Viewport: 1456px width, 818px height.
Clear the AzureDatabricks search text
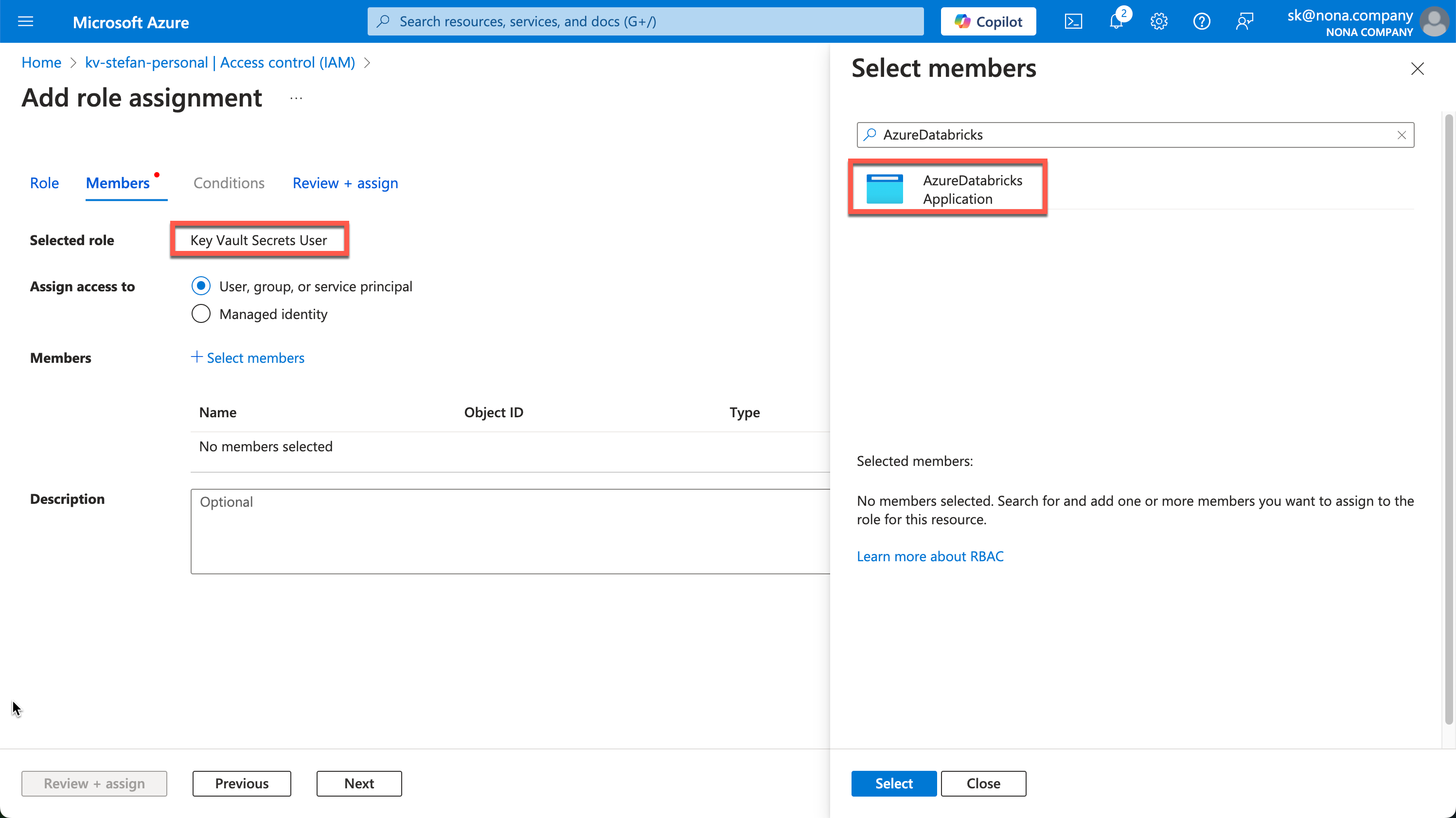pyautogui.click(x=1401, y=135)
